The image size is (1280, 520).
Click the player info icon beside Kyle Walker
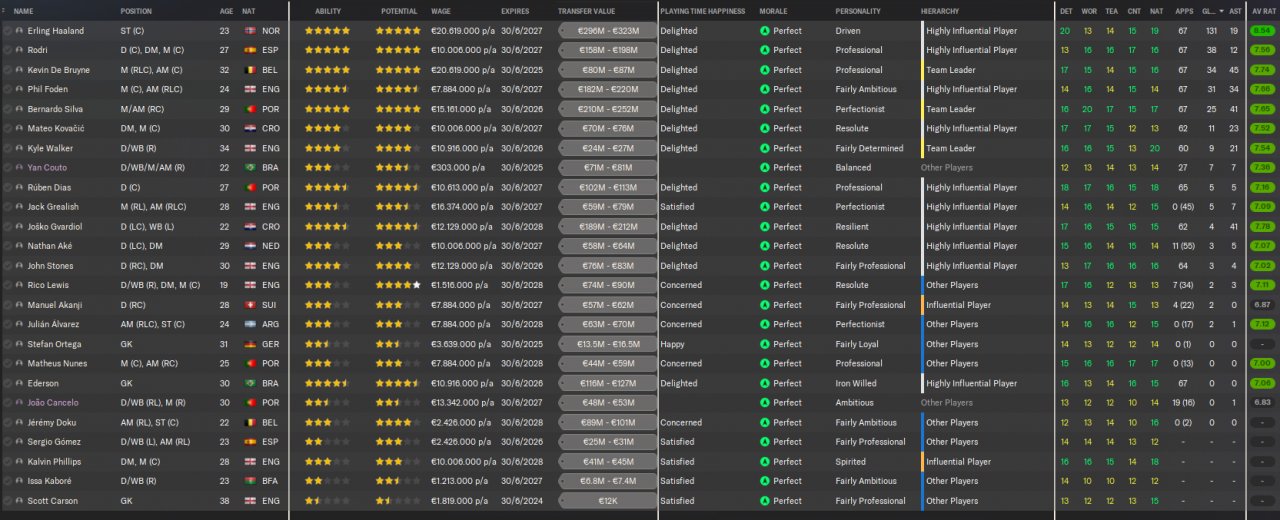point(19,148)
